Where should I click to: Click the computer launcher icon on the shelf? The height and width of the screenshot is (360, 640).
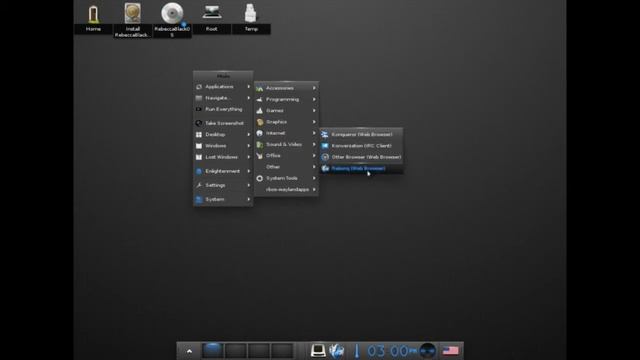coord(318,351)
